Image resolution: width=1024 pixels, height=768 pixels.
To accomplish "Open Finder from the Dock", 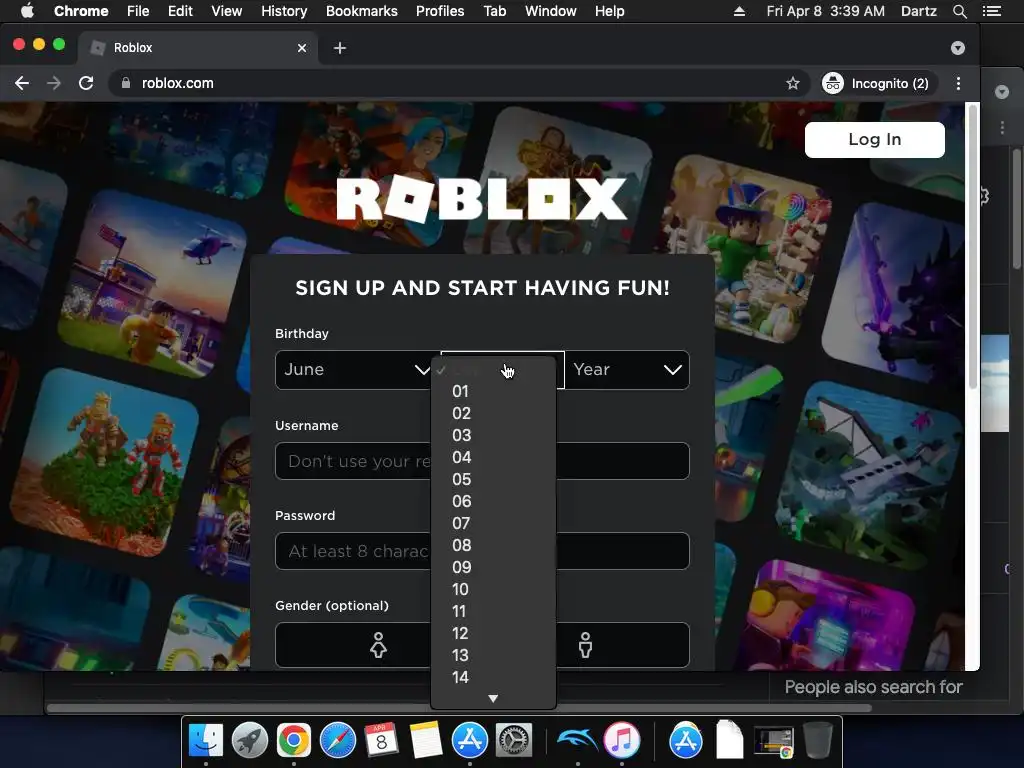I will coord(206,740).
